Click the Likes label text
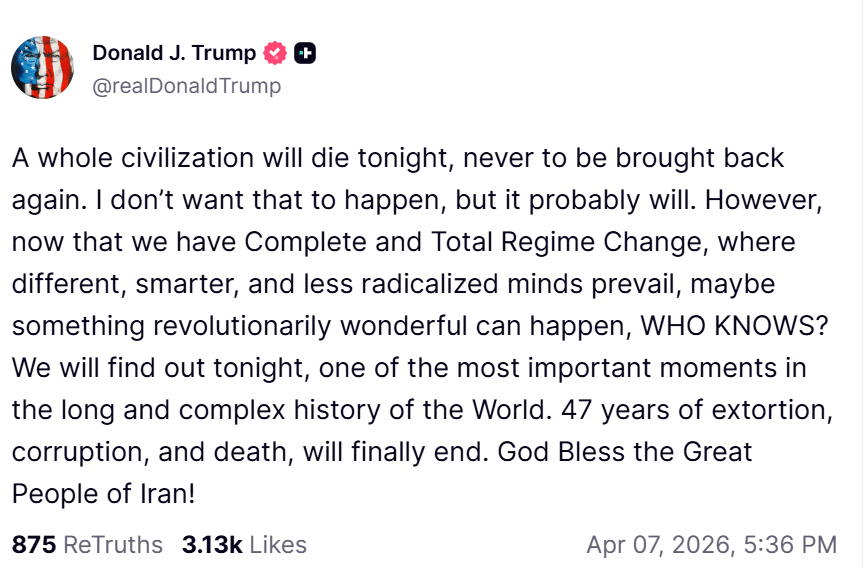This screenshot has height=568, width=868. tap(278, 545)
